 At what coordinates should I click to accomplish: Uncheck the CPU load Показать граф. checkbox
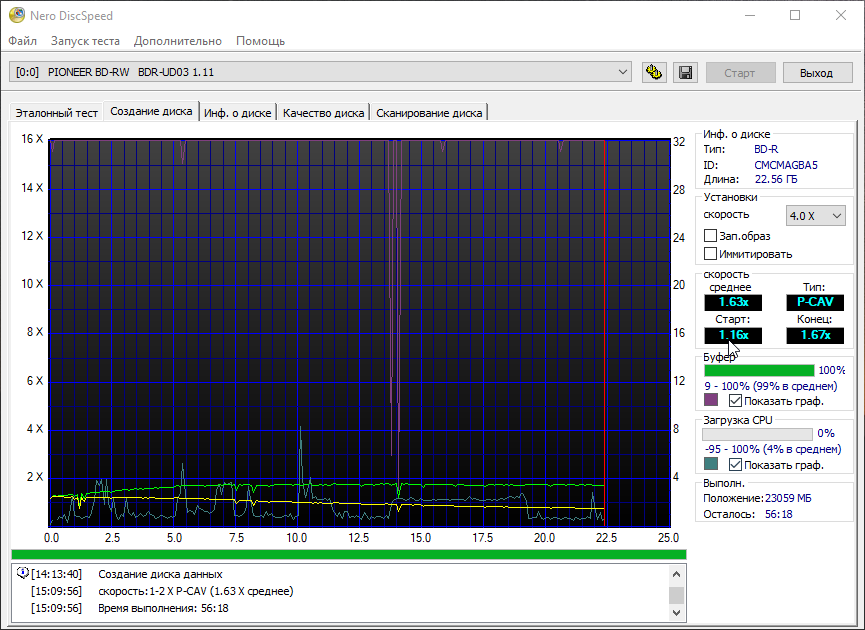(x=736, y=465)
